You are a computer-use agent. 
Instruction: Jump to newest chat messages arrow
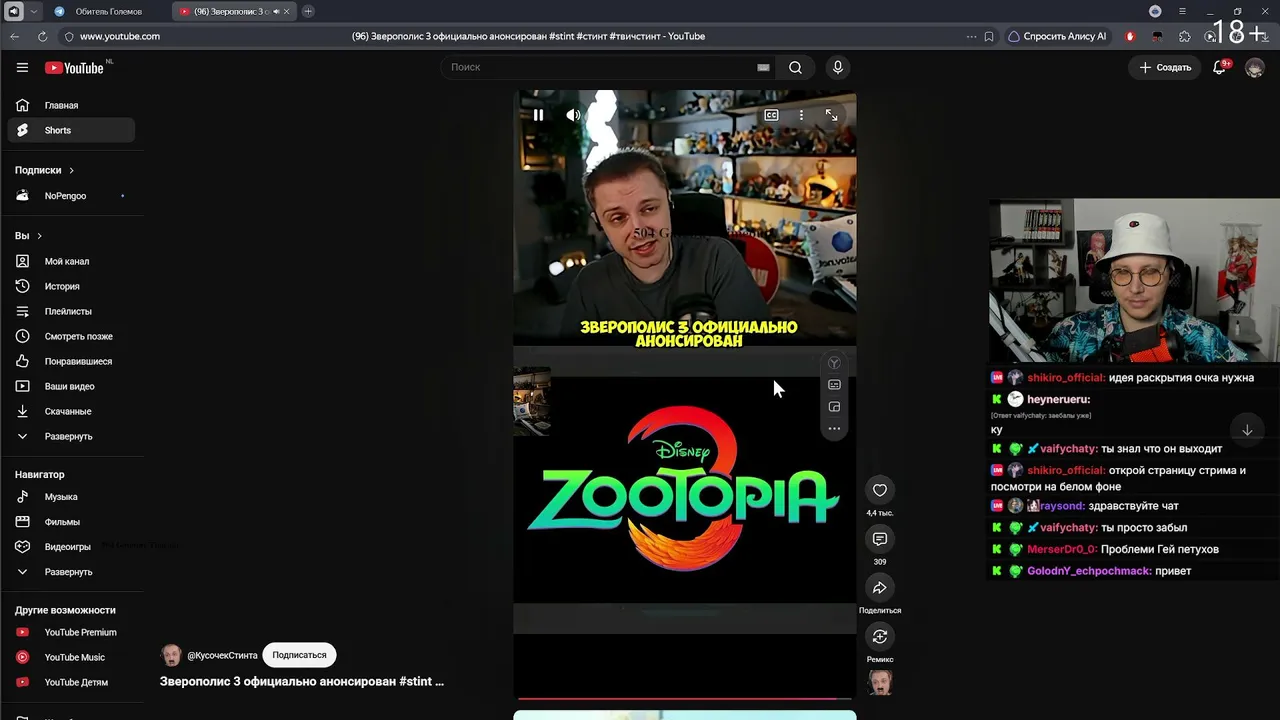1247,430
